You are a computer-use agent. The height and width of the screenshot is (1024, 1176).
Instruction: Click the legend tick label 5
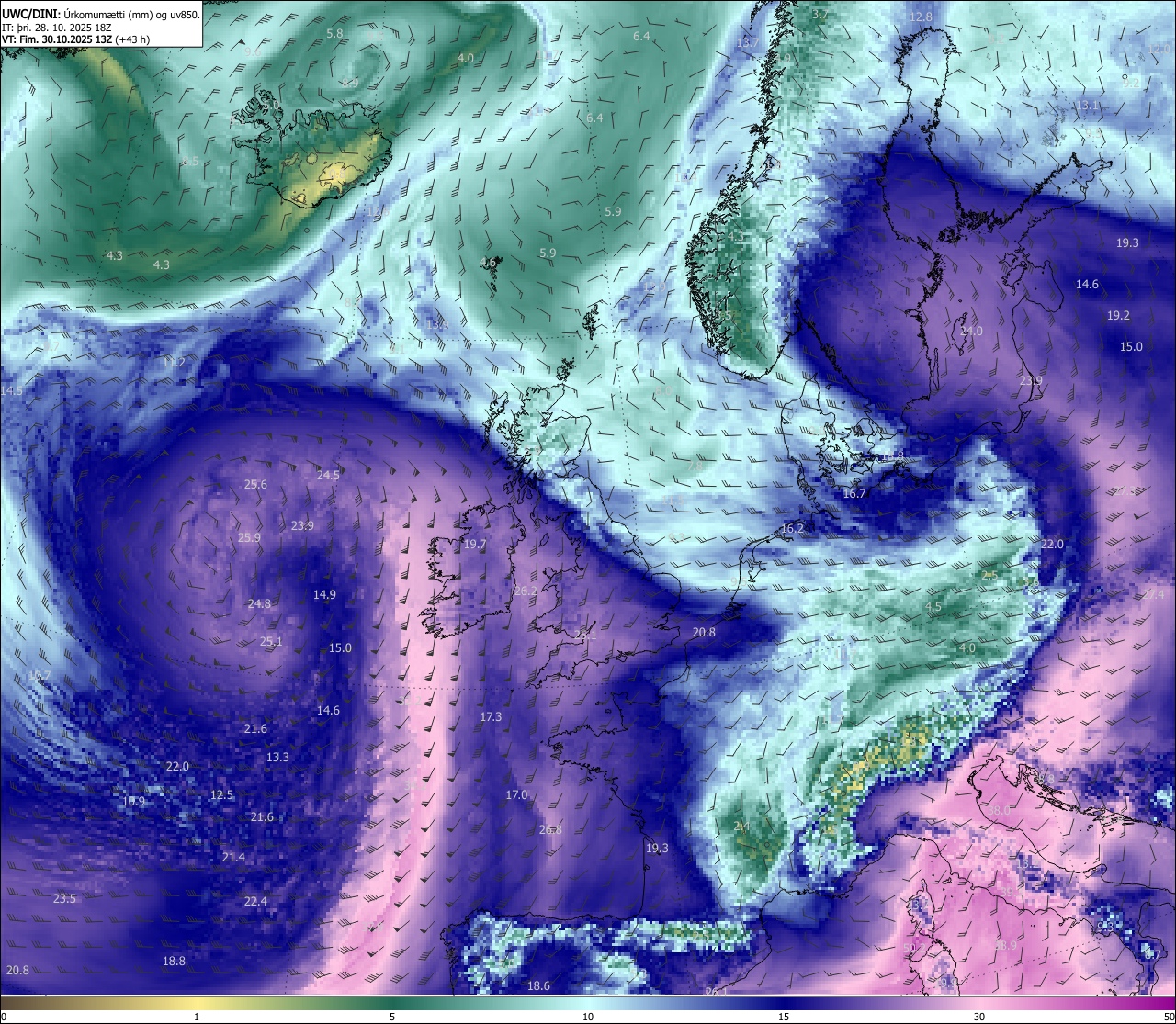click(392, 1017)
